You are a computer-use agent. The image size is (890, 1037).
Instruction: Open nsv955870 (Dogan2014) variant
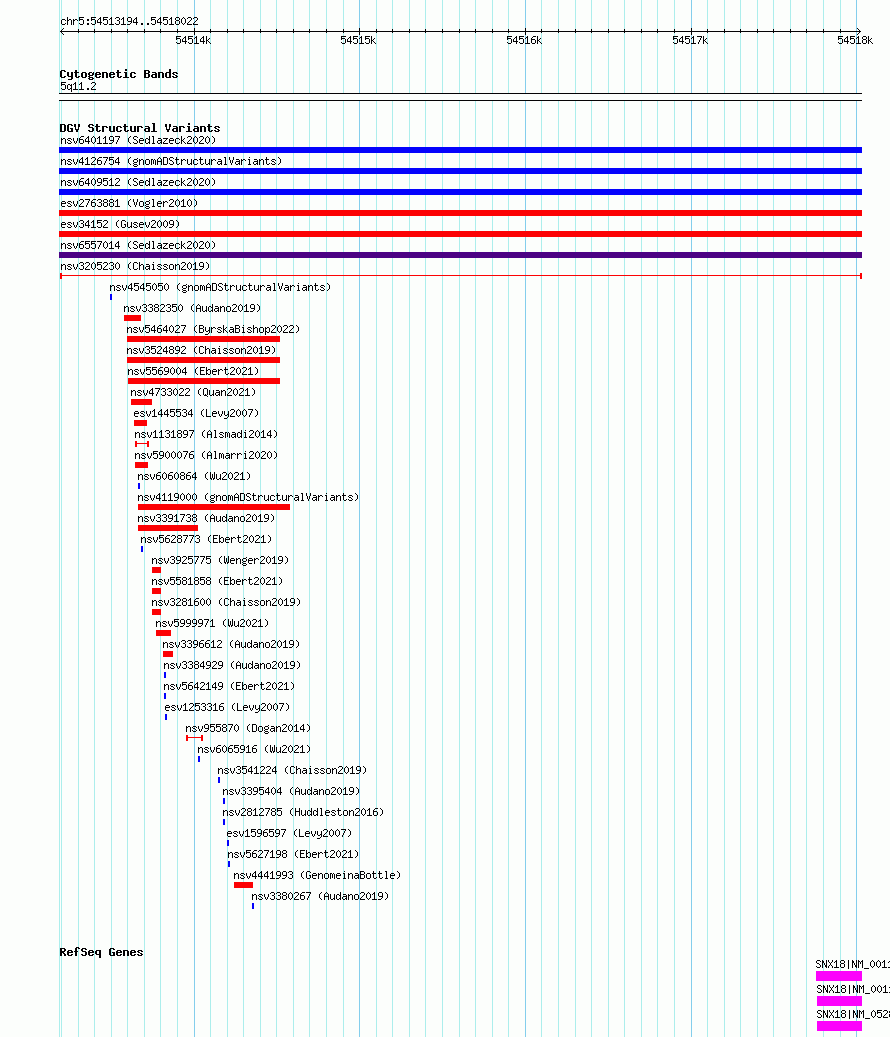pyautogui.click(x=248, y=729)
